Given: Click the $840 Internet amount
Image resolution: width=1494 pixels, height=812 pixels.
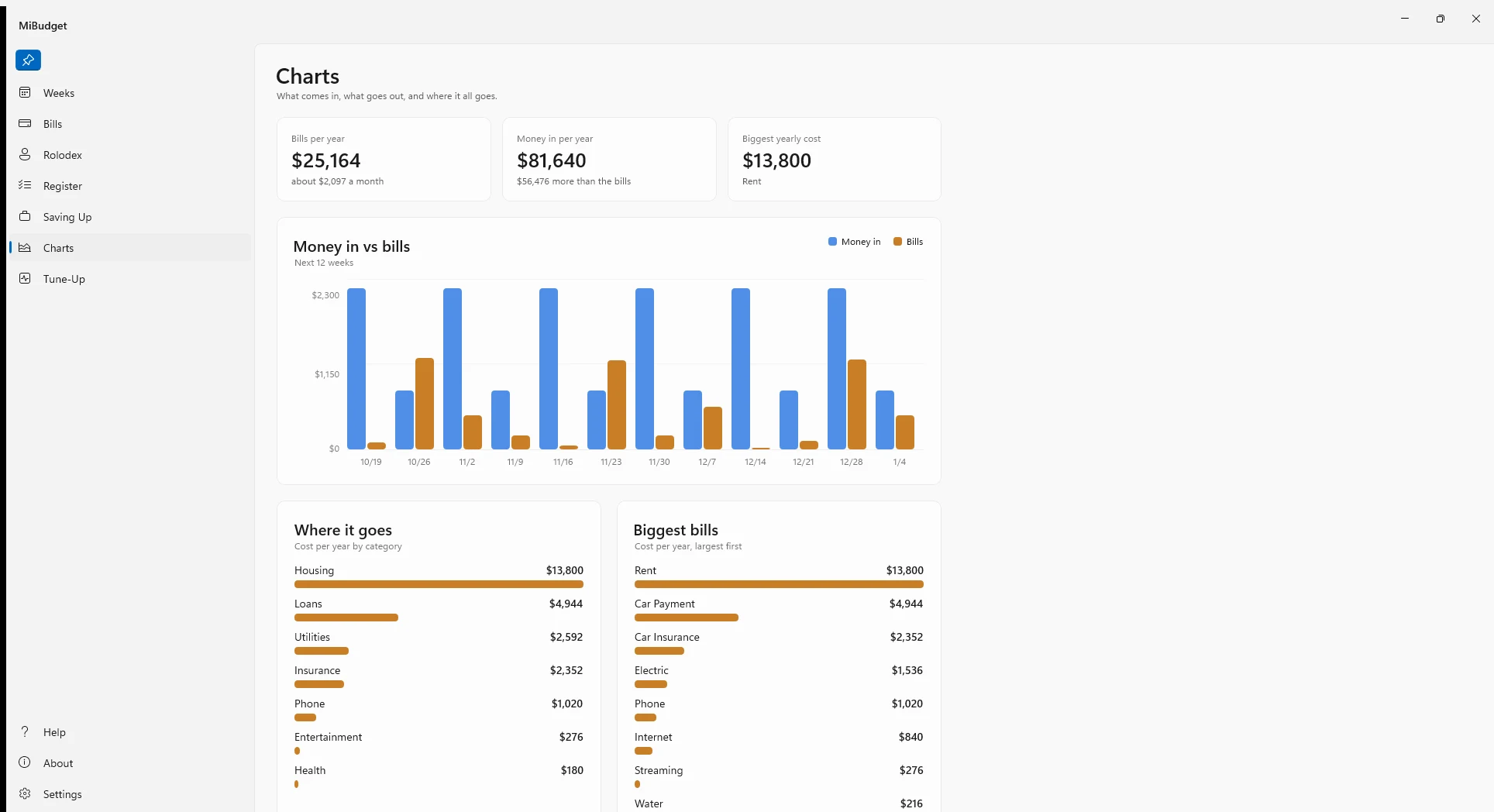Looking at the screenshot, I should click(911, 737).
